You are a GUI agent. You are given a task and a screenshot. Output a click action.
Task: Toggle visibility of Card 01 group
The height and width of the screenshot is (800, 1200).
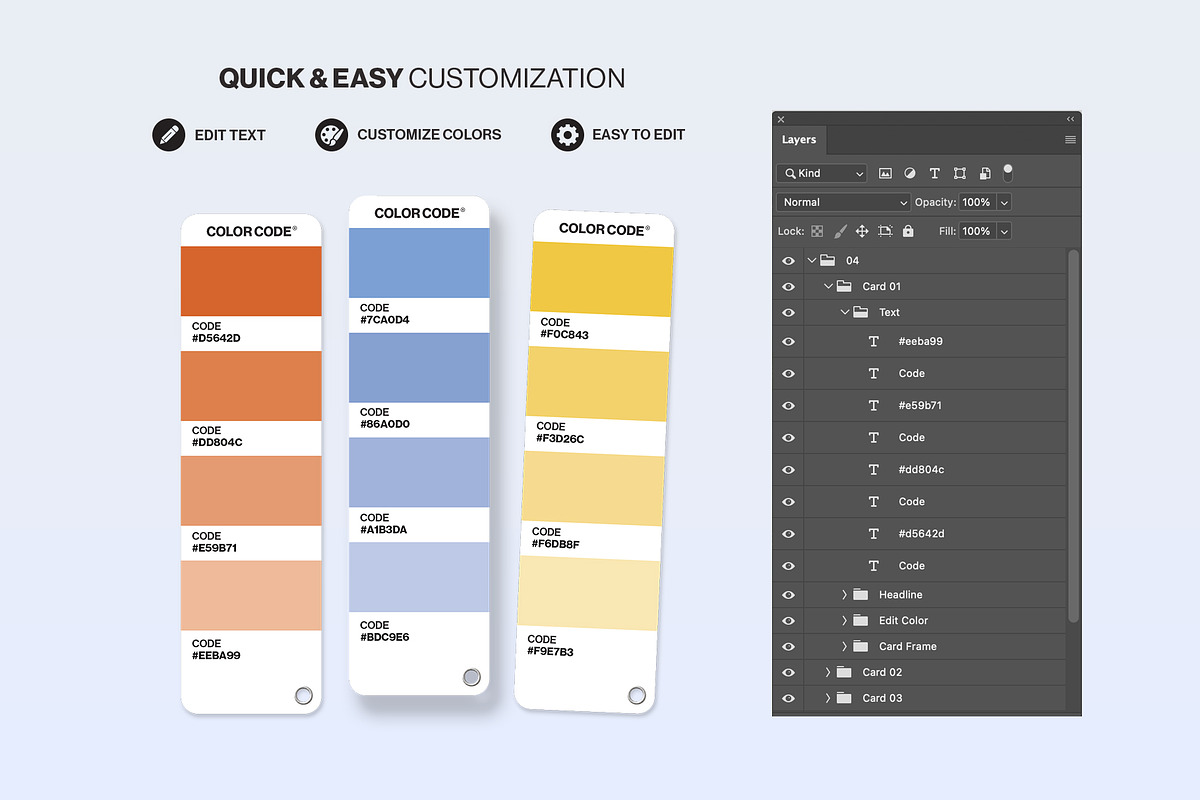click(788, 287)
